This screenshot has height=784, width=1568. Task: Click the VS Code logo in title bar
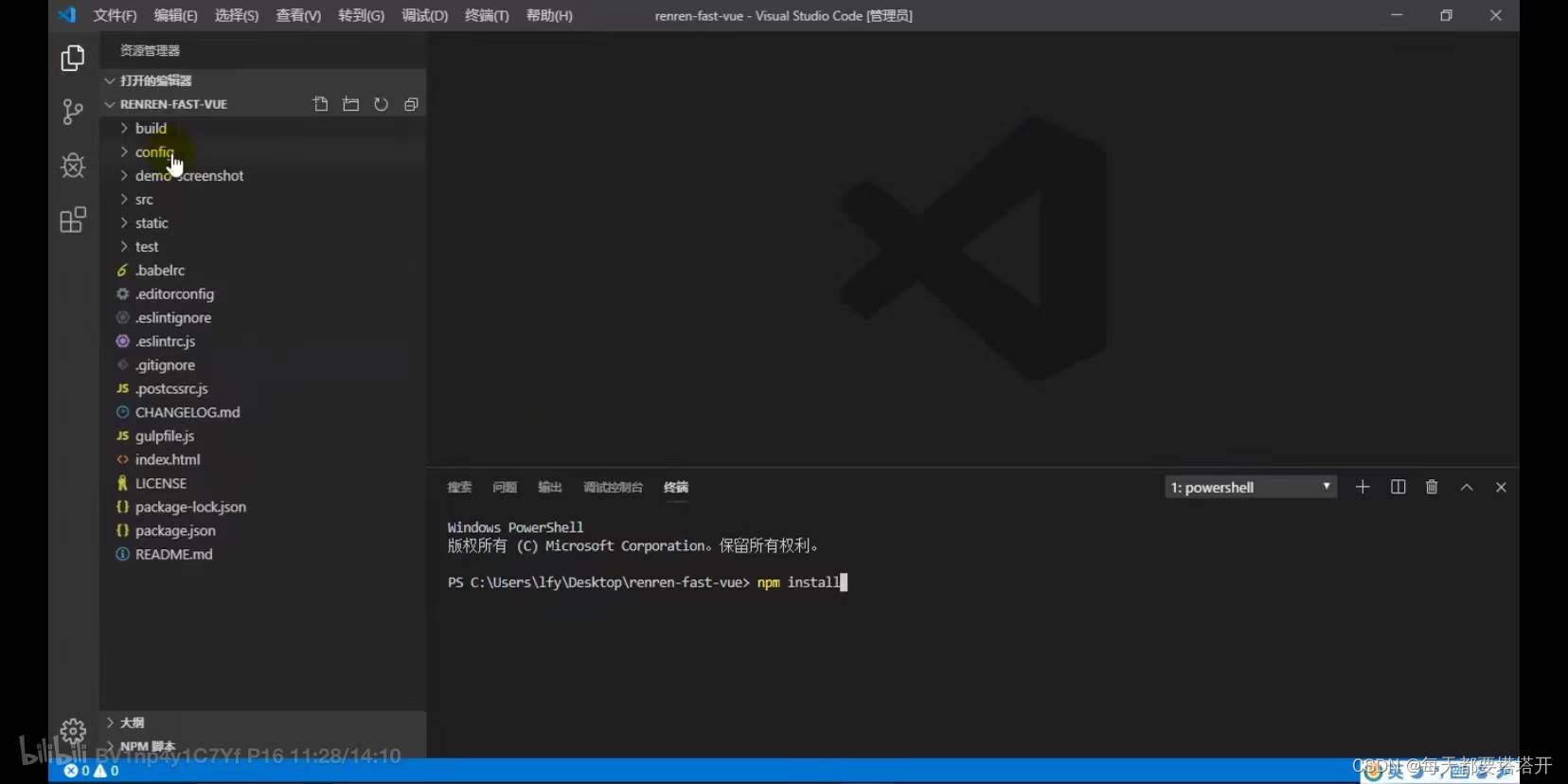coord(66,15)
